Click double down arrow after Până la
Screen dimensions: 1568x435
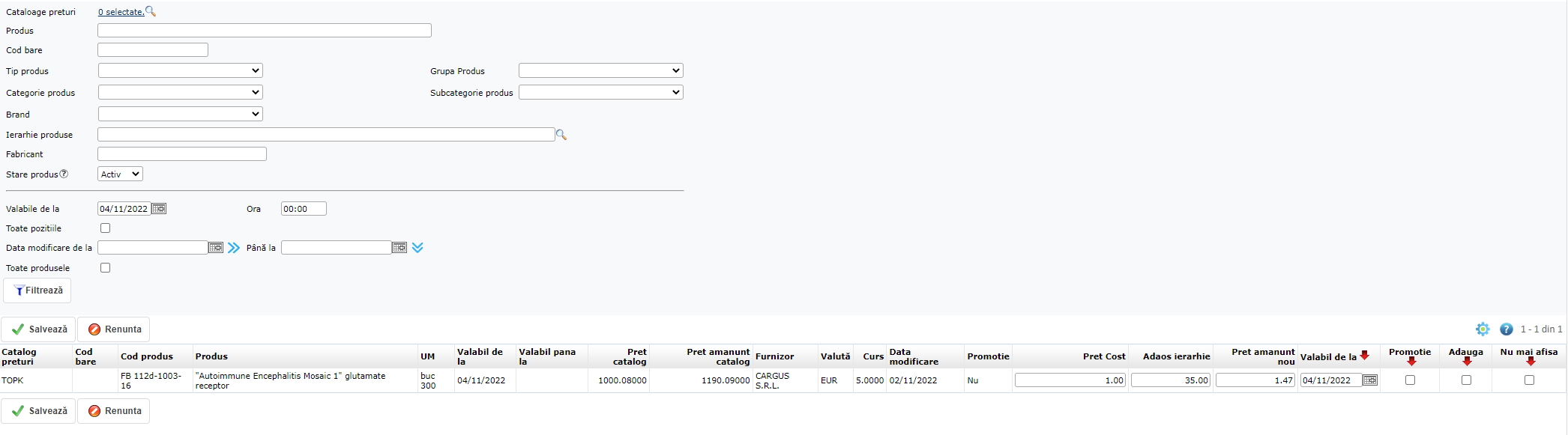417,248
